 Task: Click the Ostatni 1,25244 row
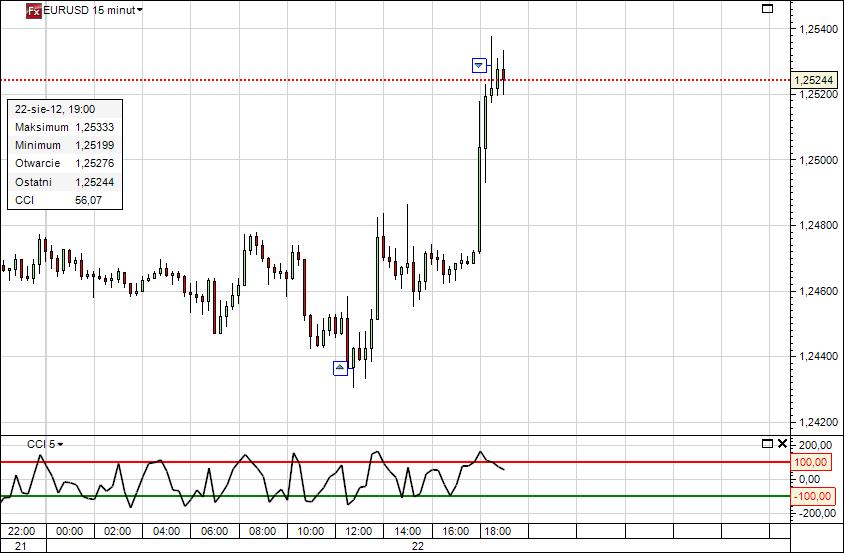[x=65, y=182]
